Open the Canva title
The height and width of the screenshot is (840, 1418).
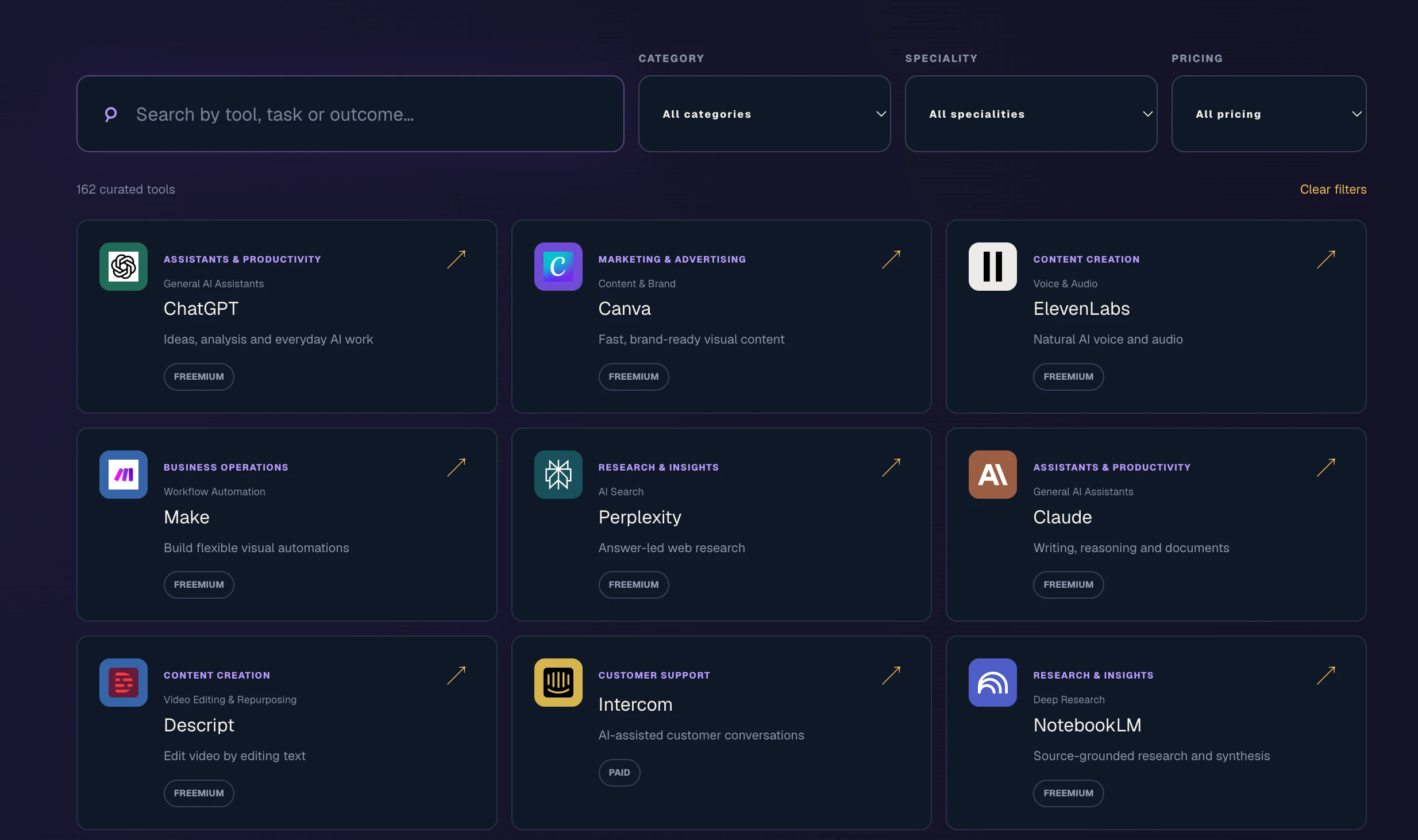click(x=625, y=309)
